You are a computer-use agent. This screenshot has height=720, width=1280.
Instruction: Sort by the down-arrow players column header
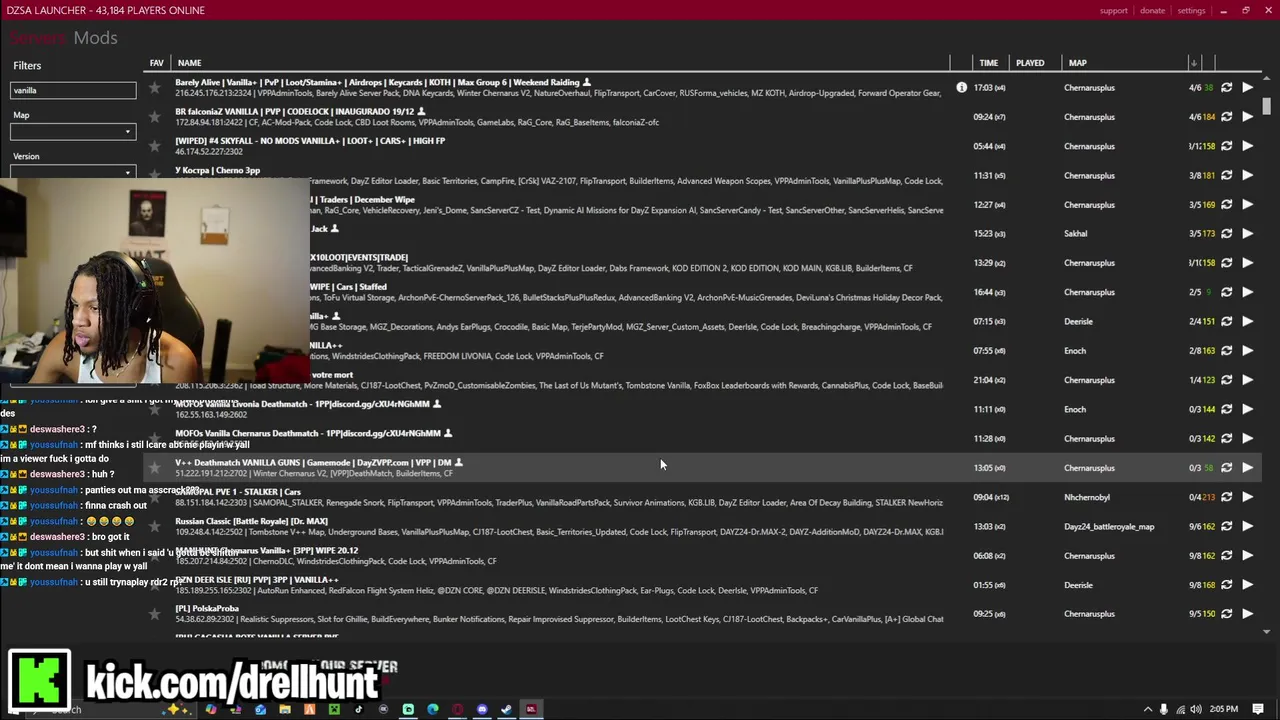[x=1193, y=63]
